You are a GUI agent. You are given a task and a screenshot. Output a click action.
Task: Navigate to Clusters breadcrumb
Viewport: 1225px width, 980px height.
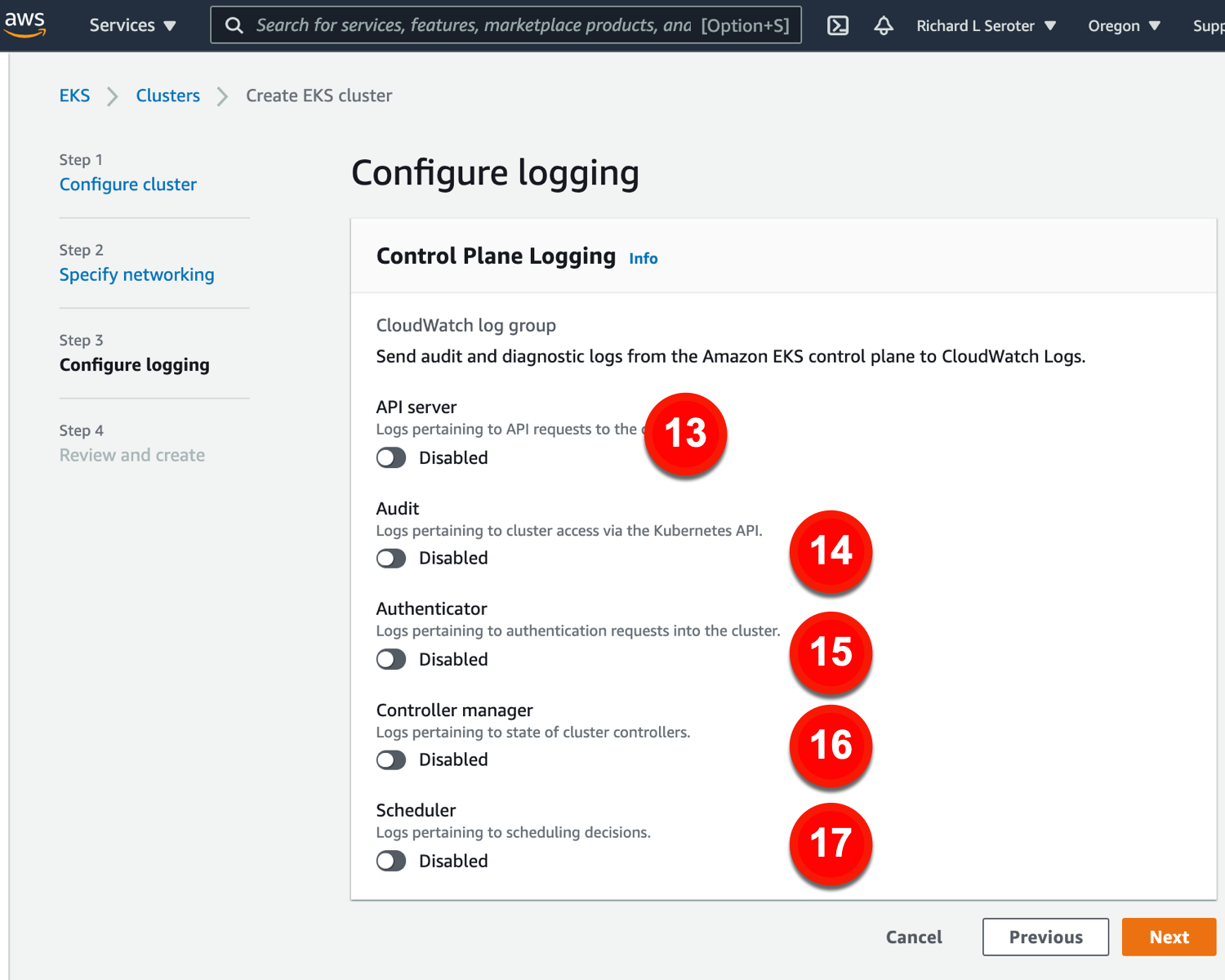pyautogui.click(x=167, y=96)
